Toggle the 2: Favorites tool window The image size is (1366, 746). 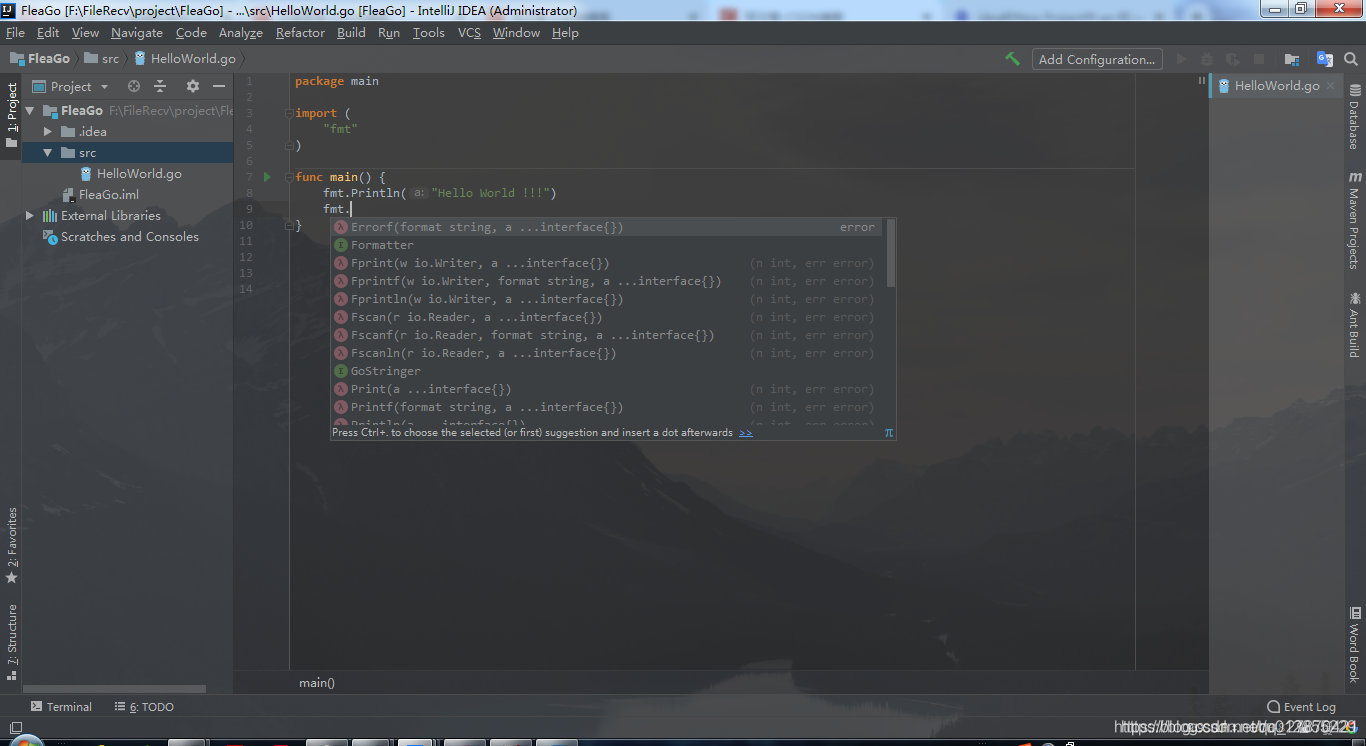point(12,546)
